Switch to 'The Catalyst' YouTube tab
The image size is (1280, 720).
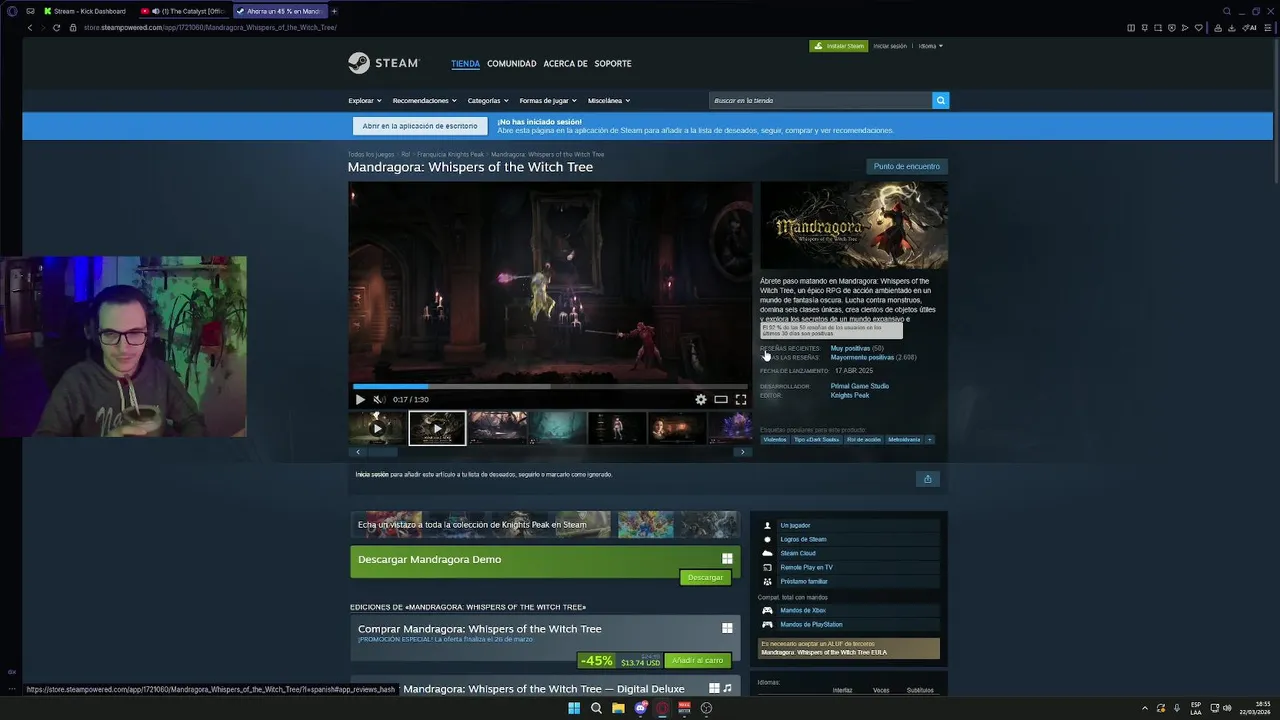184,11
